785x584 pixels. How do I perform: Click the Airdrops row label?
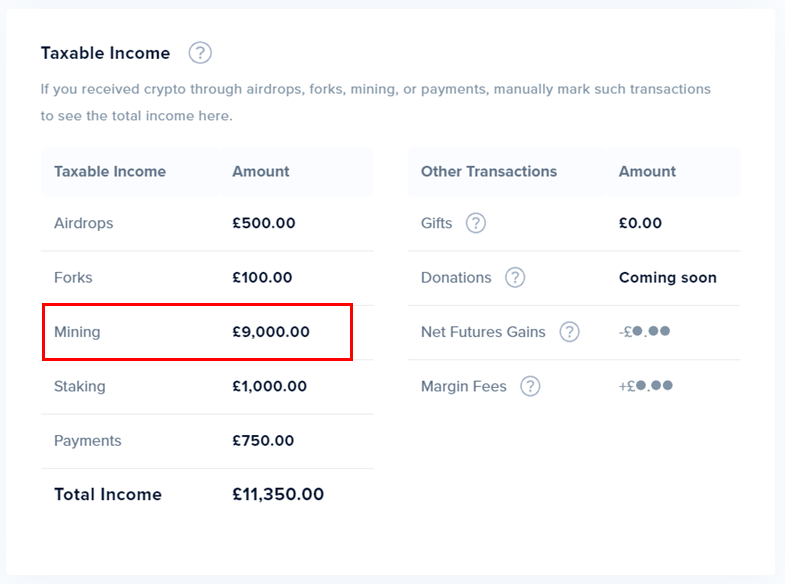click(x=83, y=223)
